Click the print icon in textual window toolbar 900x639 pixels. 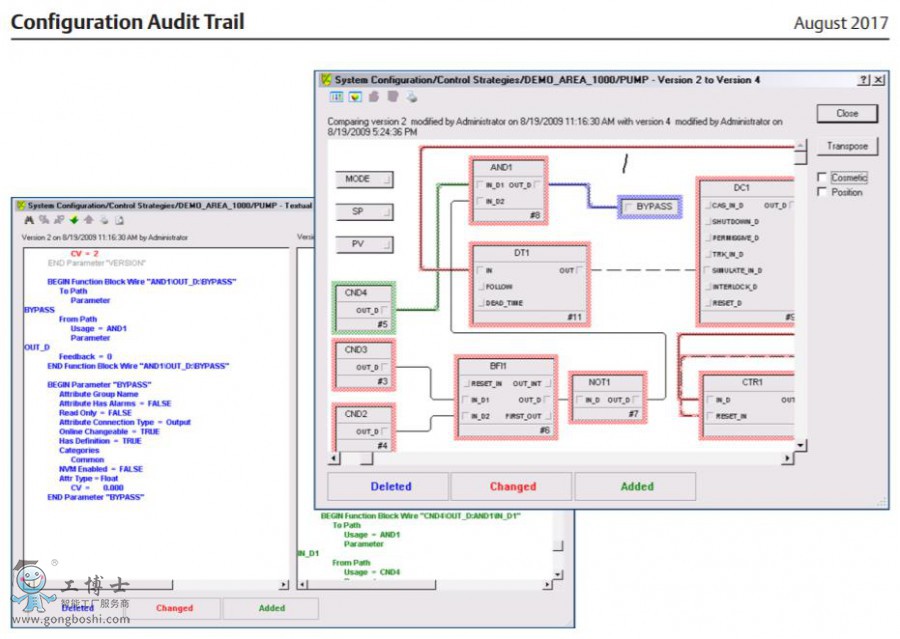104,220
